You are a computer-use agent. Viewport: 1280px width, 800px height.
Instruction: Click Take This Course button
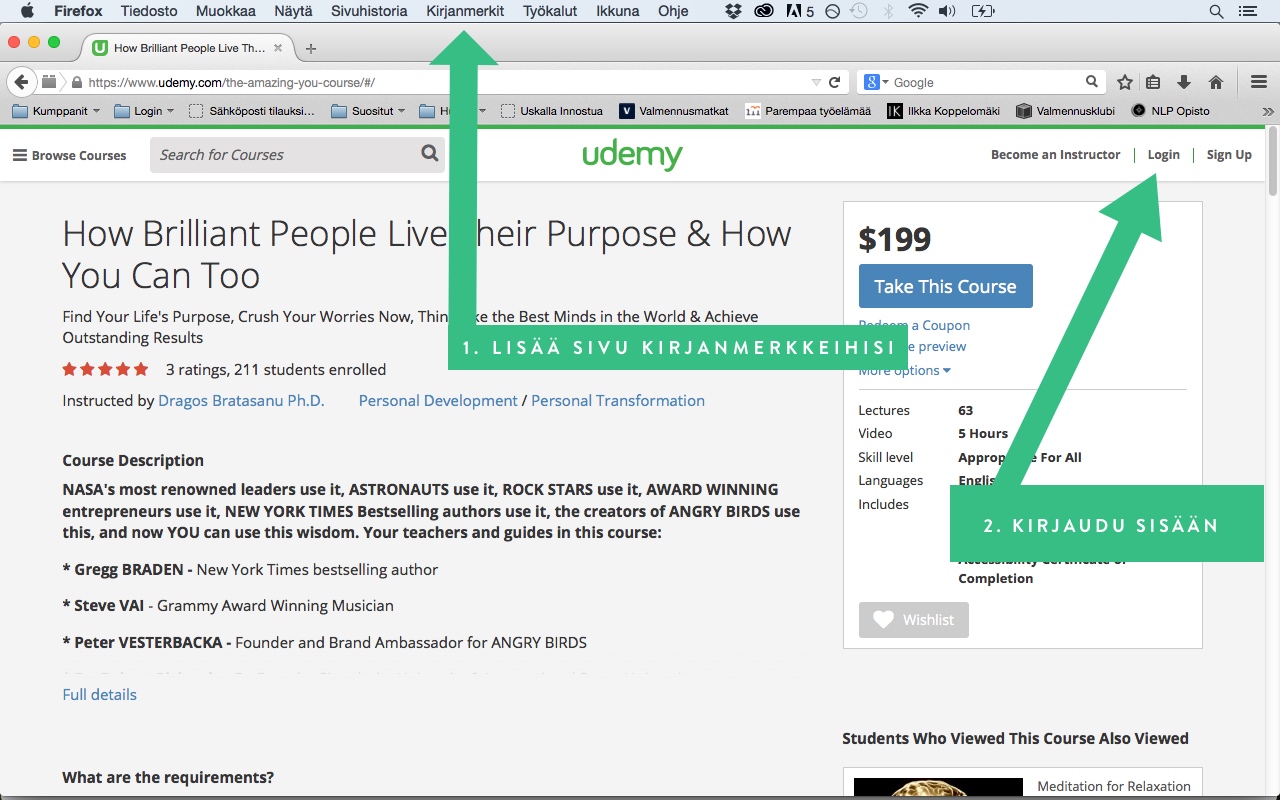(945, 286)
